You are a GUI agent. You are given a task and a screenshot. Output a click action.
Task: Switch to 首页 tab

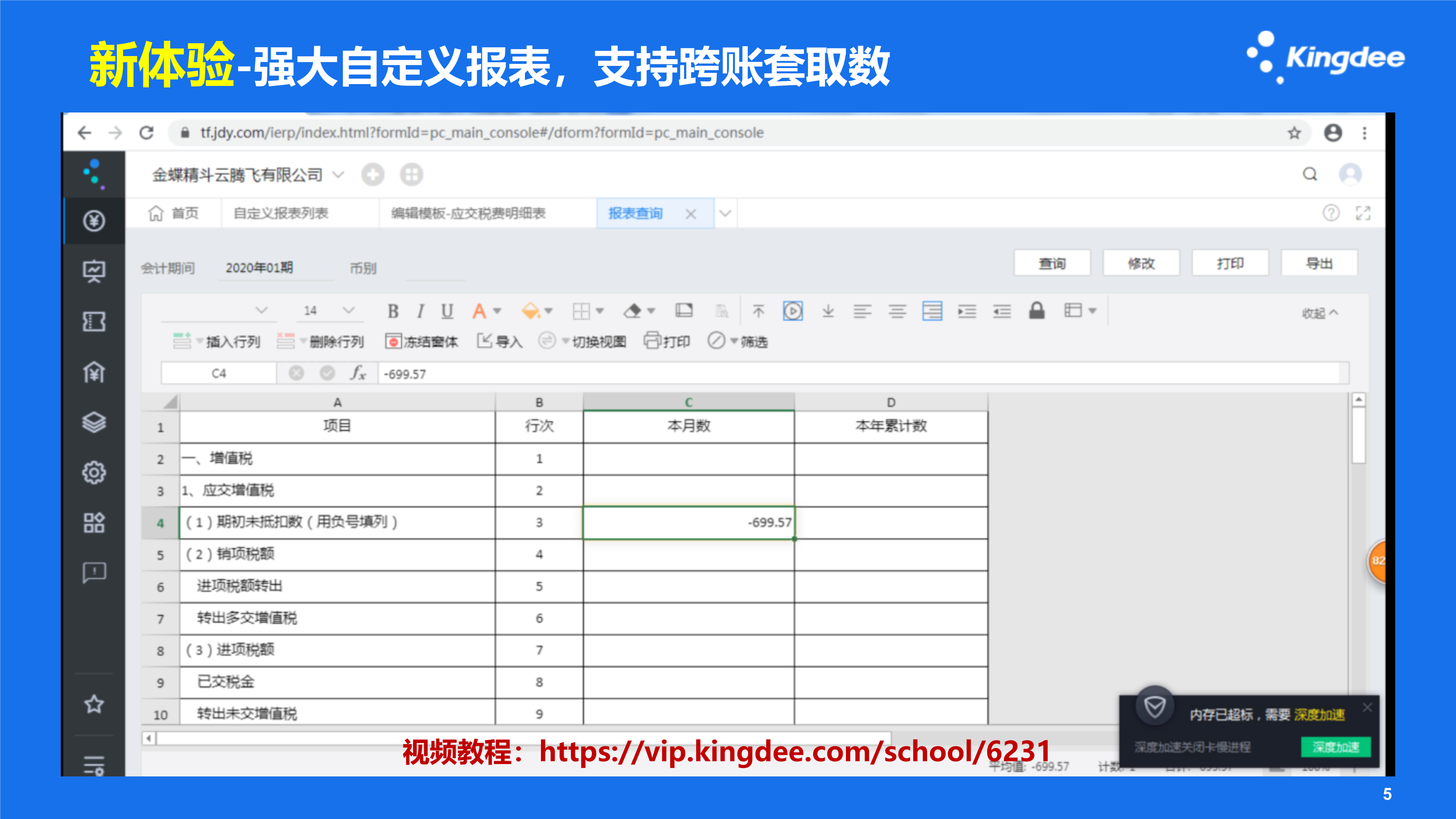coord(174,214)
